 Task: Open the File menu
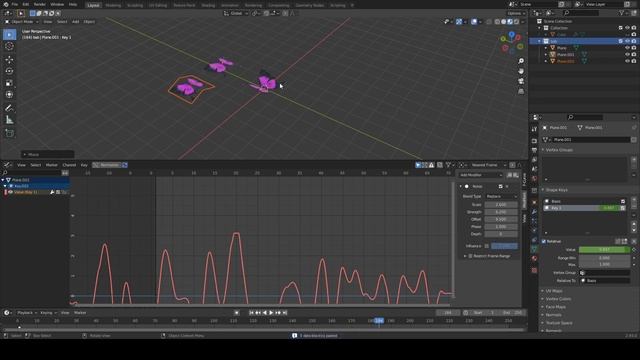point(15,4)
